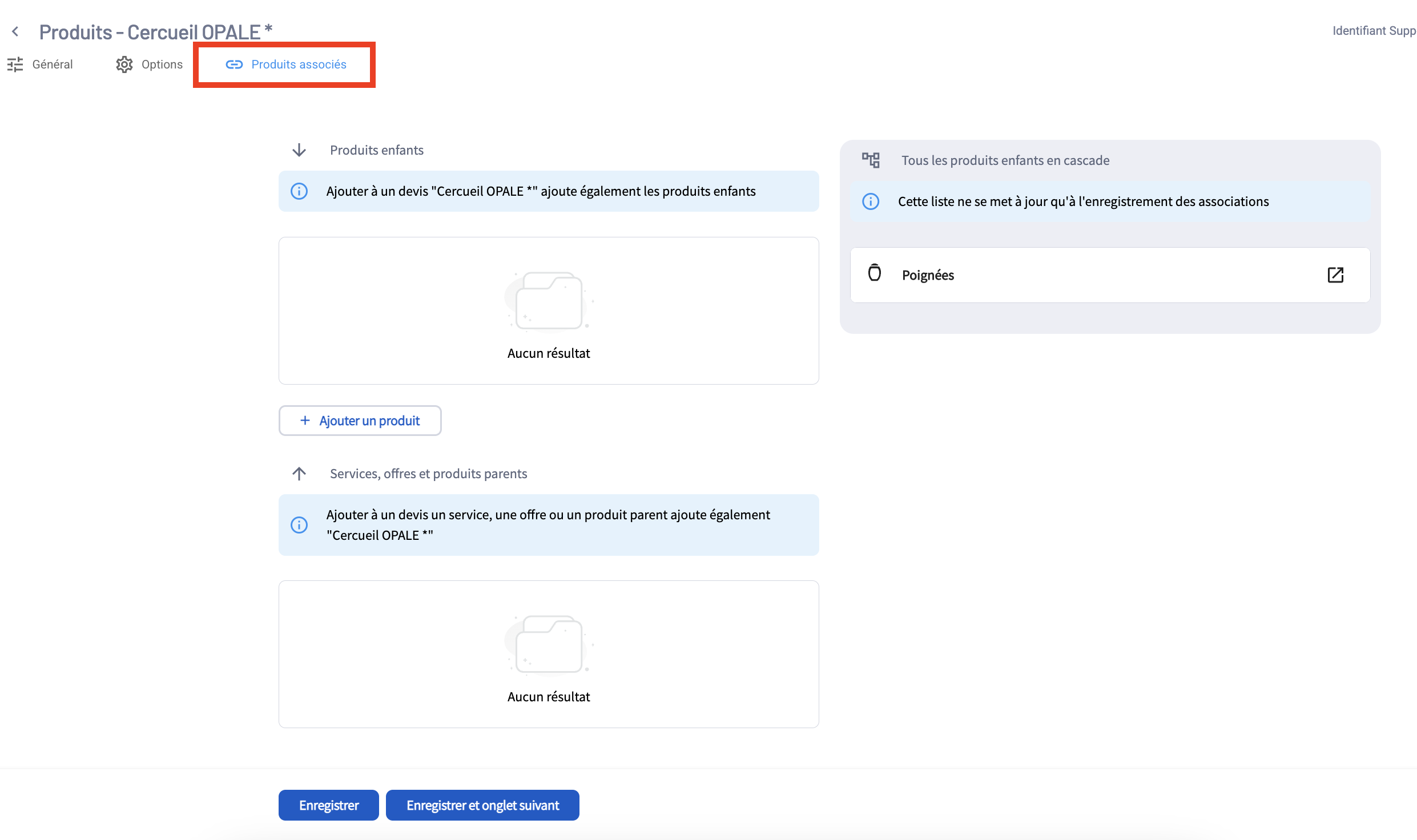Open Poignées via the external link icon

1335,275
